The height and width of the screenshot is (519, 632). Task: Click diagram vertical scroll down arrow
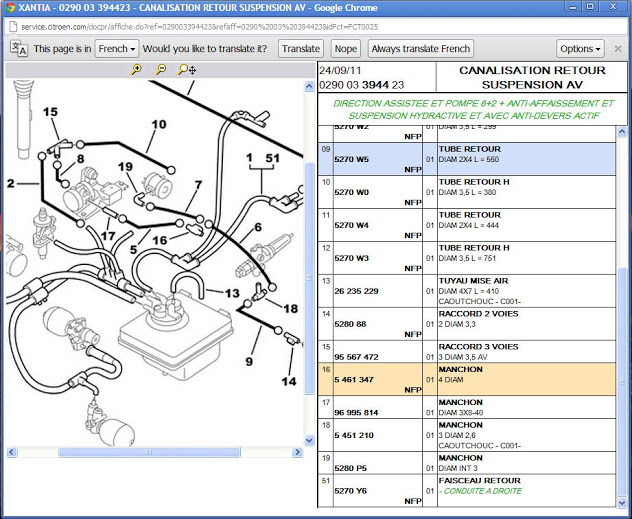tap(309, 440)
